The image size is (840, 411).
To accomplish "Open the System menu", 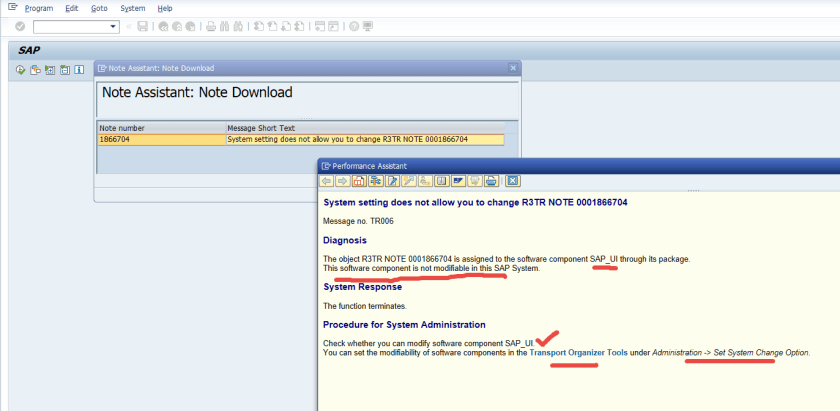I will (133, 9).
